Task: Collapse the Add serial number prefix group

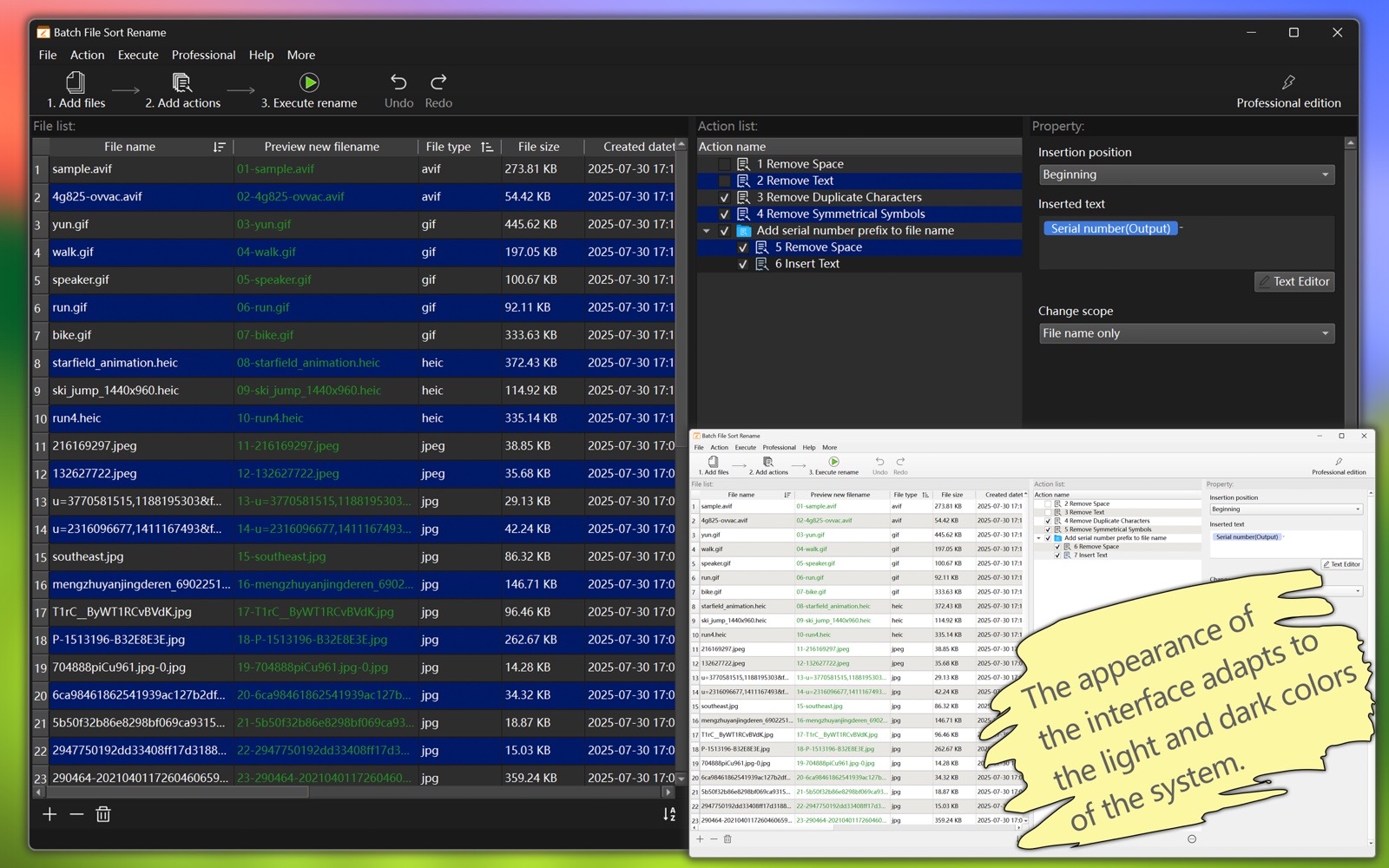Action: click(707, 231)
